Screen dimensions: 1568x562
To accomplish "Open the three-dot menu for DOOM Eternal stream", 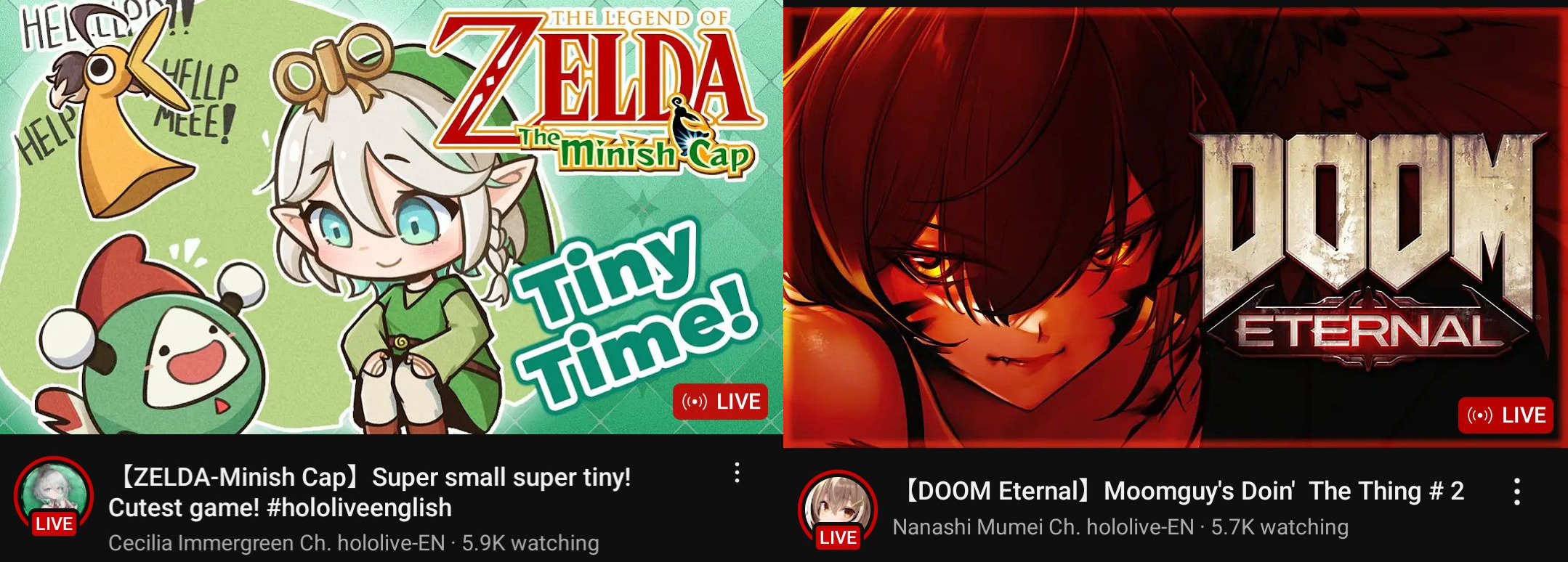I will click(1517, 492).
